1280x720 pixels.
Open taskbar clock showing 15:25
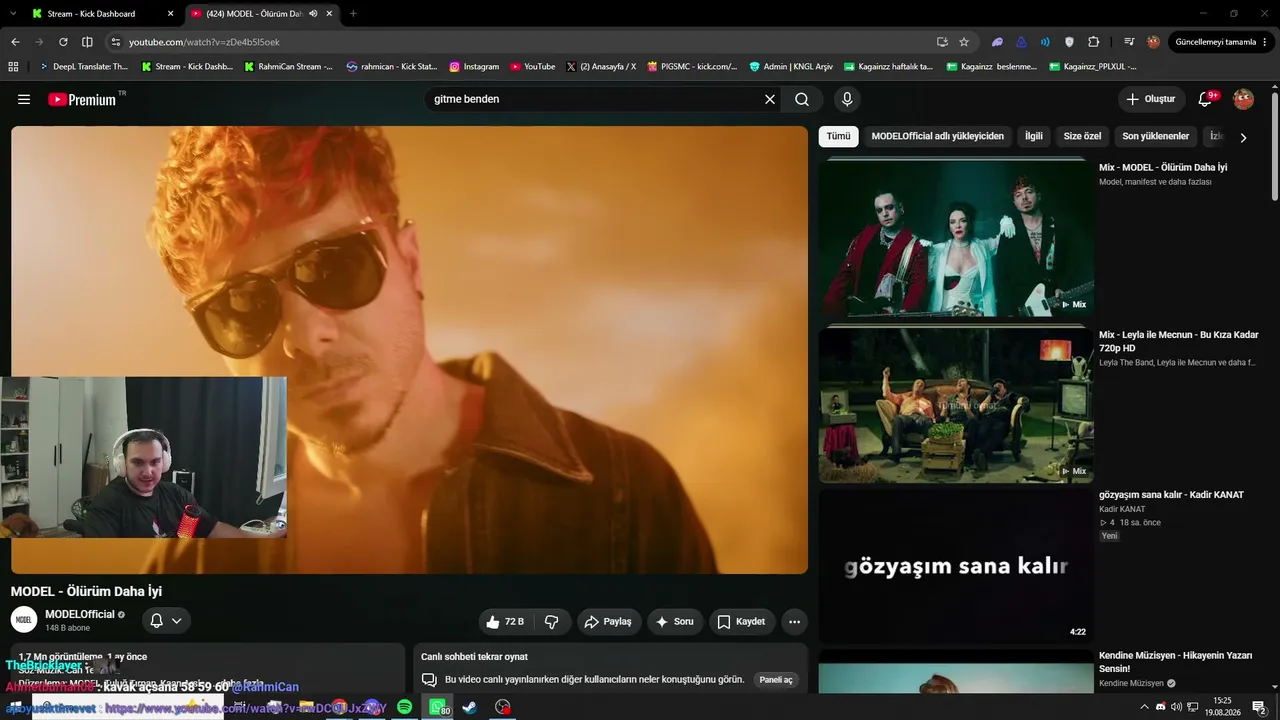coord(1222,707)
